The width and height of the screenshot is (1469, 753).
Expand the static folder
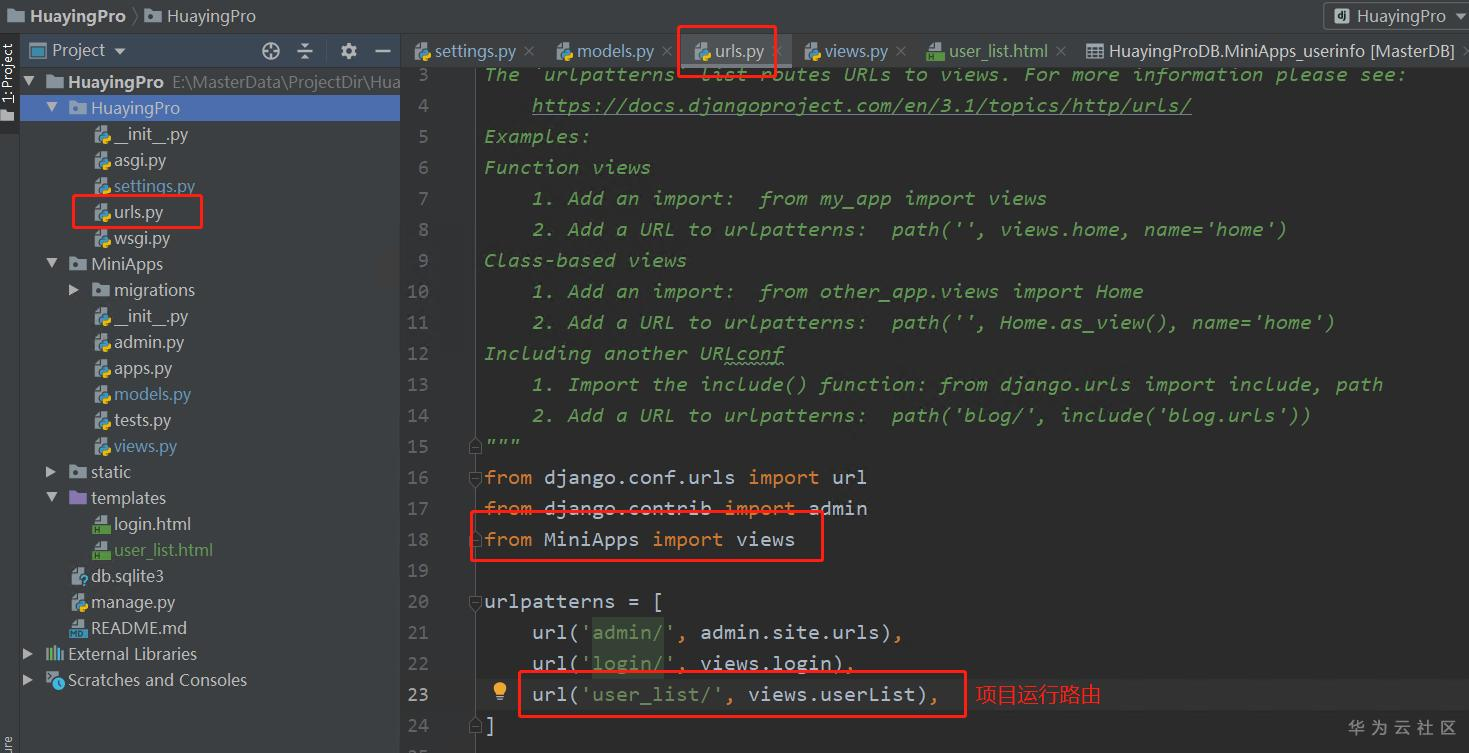click(52, 472)
